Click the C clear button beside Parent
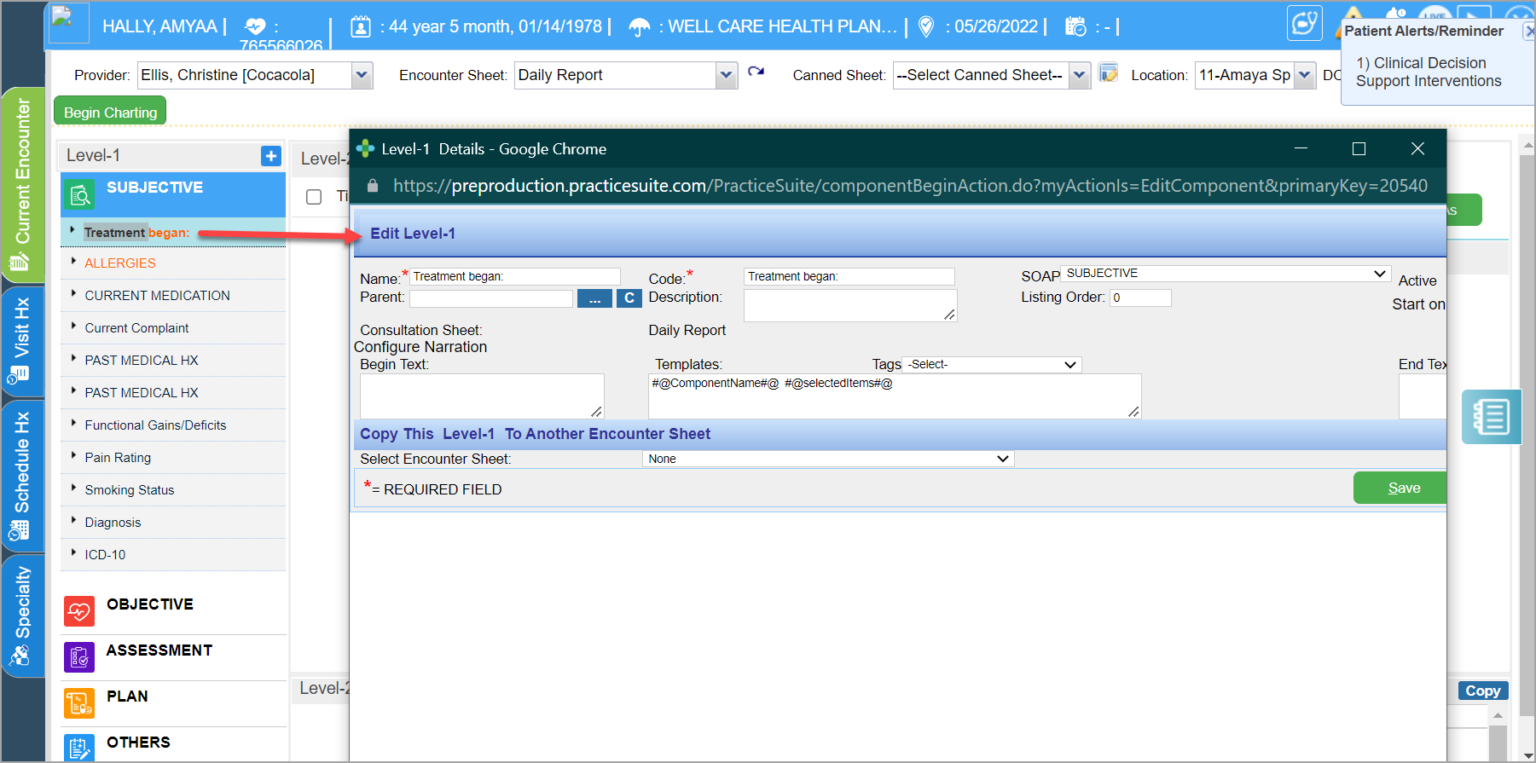 pos(629,298)
